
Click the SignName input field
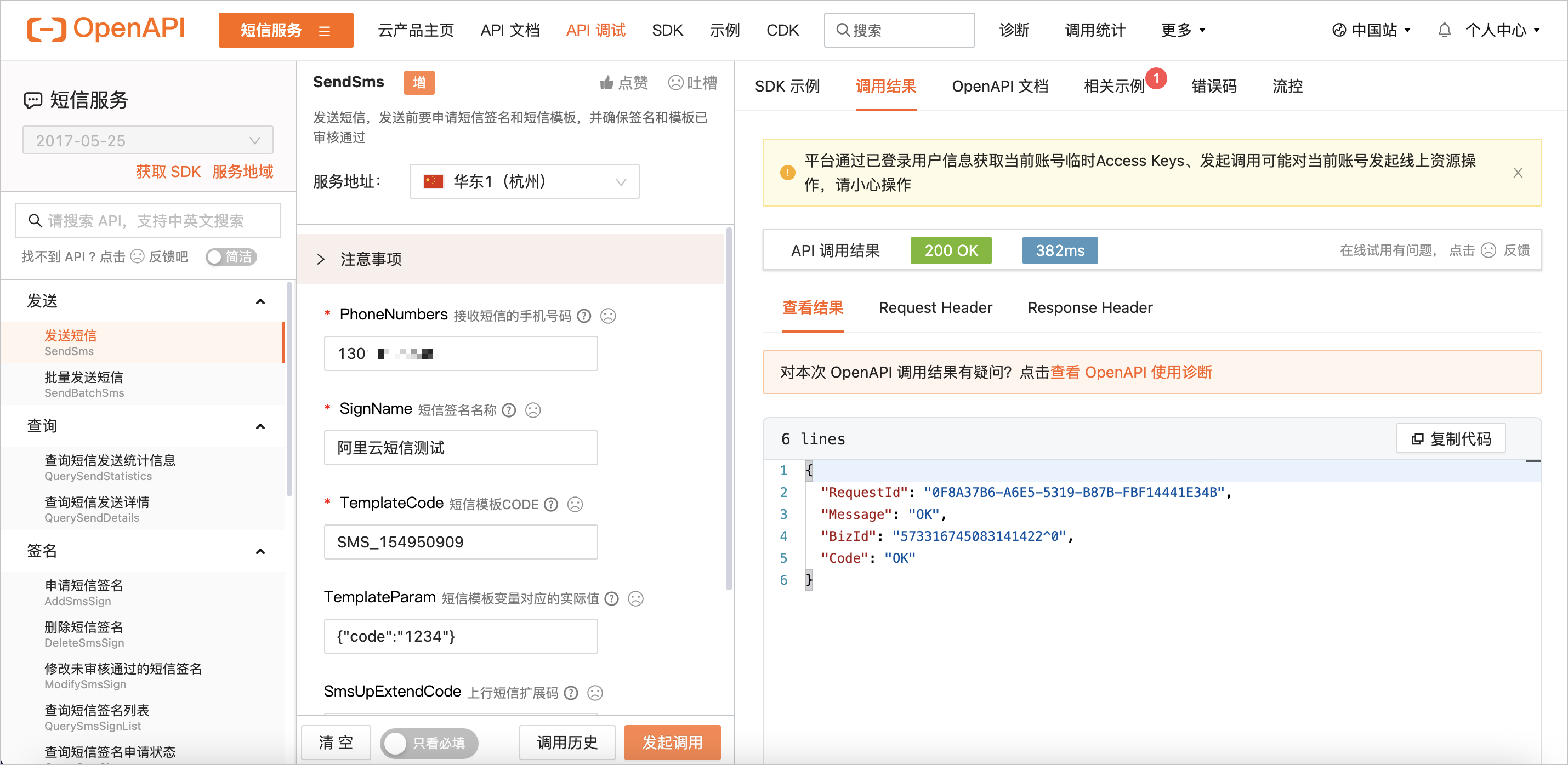461,448
